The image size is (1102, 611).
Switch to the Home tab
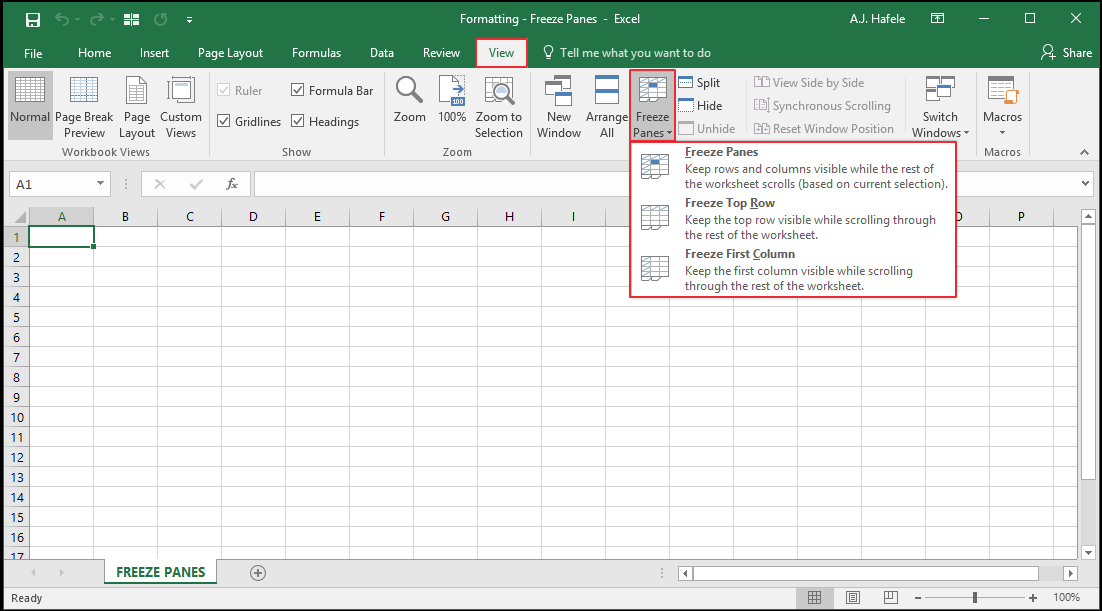(x=94, y=53)
